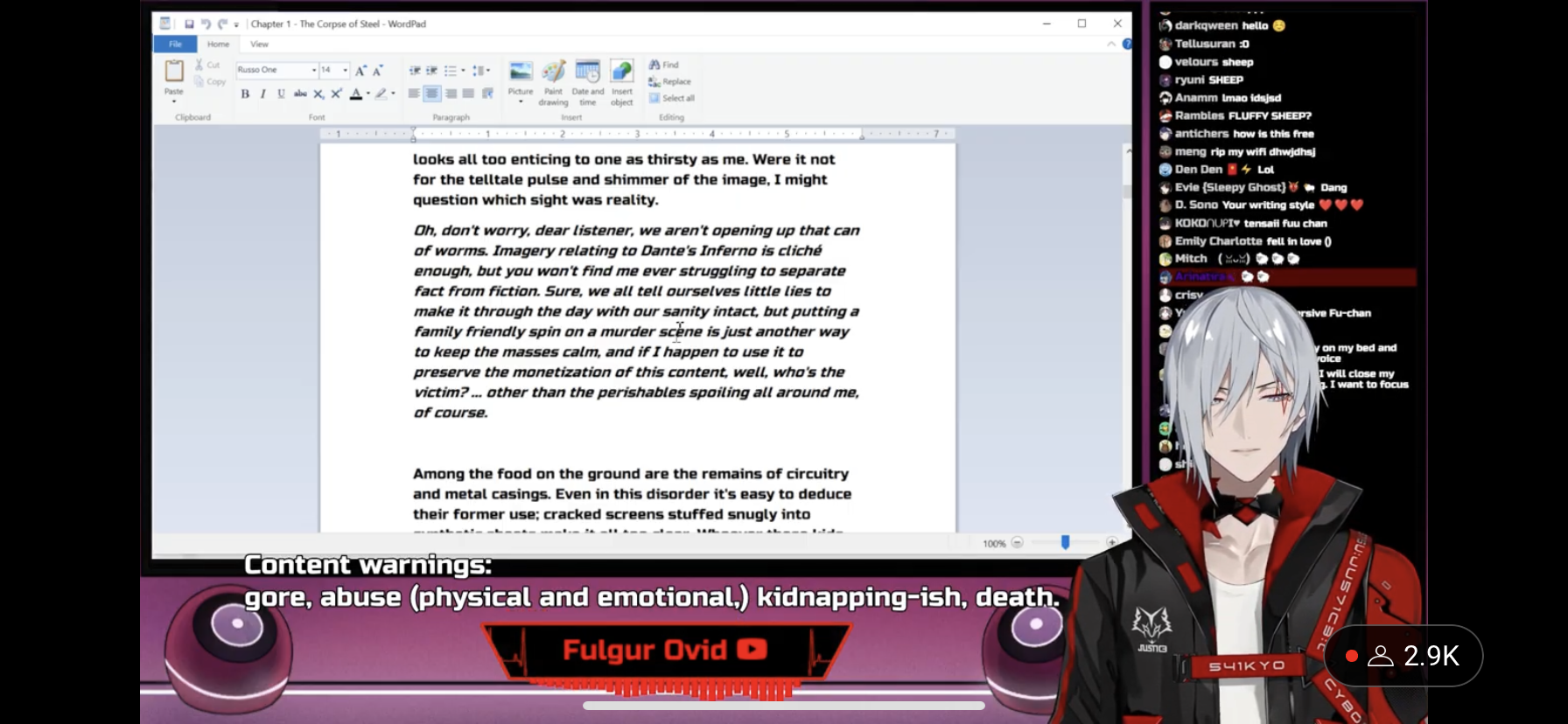Viewport: 1568px width, 724px height.
Task: Click the Undo arrow in quick access toolbar
Action: pyautogui.click(x=206, y=24)
